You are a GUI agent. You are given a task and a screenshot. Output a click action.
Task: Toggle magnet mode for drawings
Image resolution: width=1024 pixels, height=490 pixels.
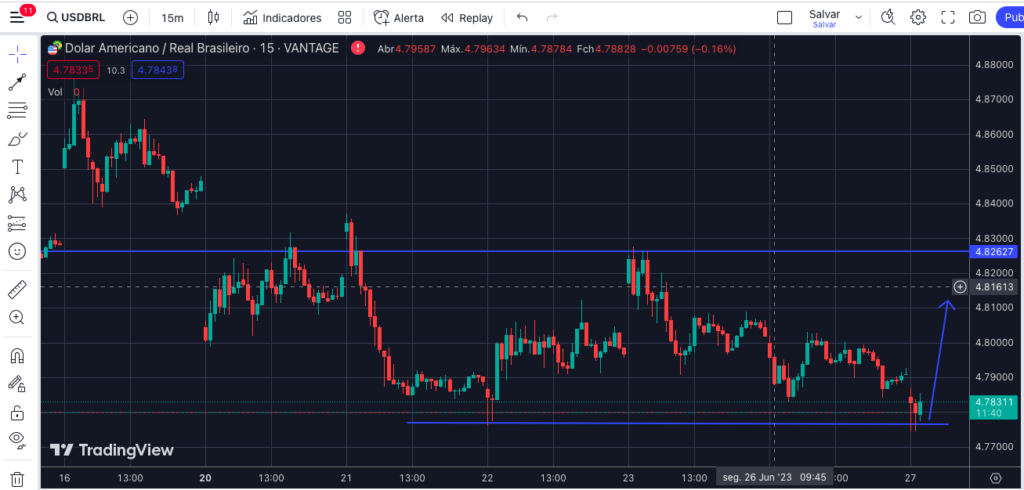point(16,356)
